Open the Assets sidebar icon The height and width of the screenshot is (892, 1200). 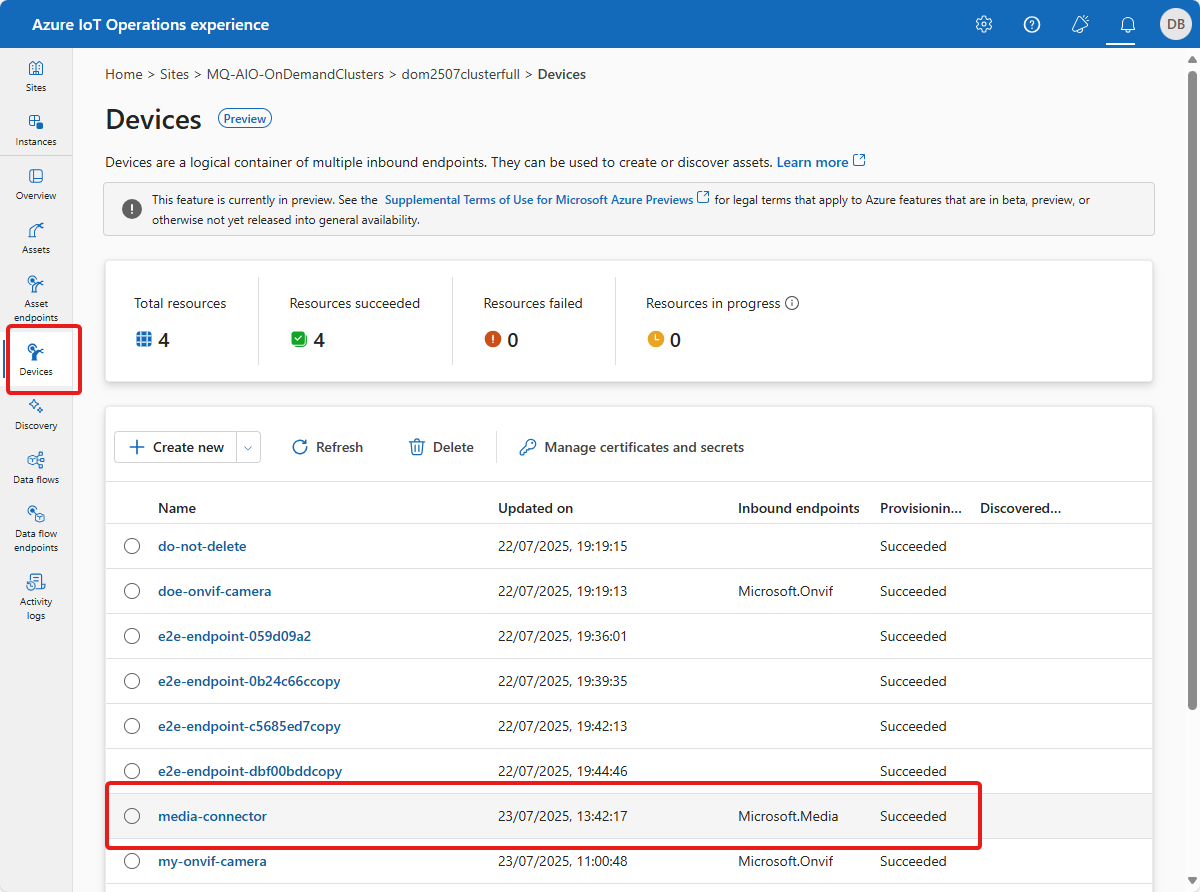click(x=36, y=238)
